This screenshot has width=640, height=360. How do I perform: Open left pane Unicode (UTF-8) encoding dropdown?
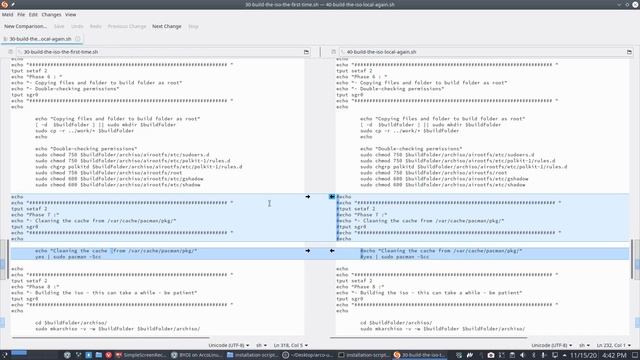[x=229, y=345]
